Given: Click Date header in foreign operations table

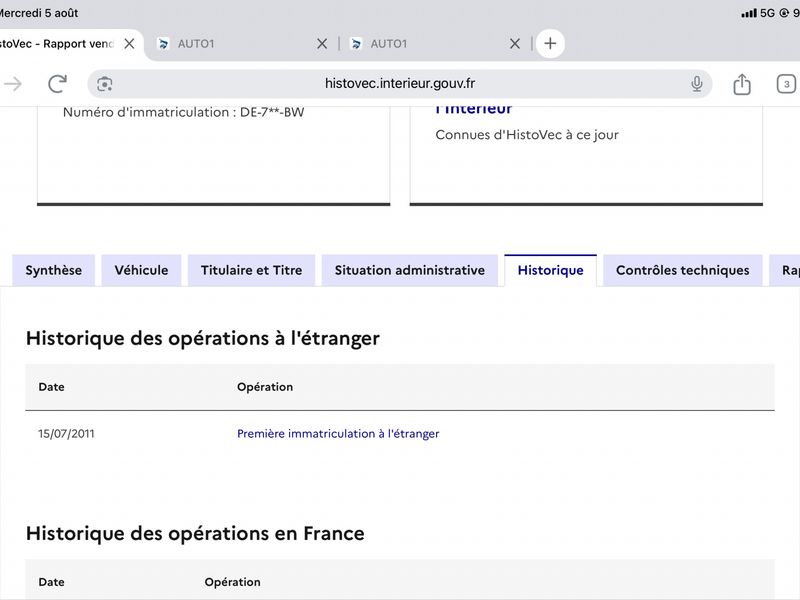Looking at the screenshot, I should (51, 387).
